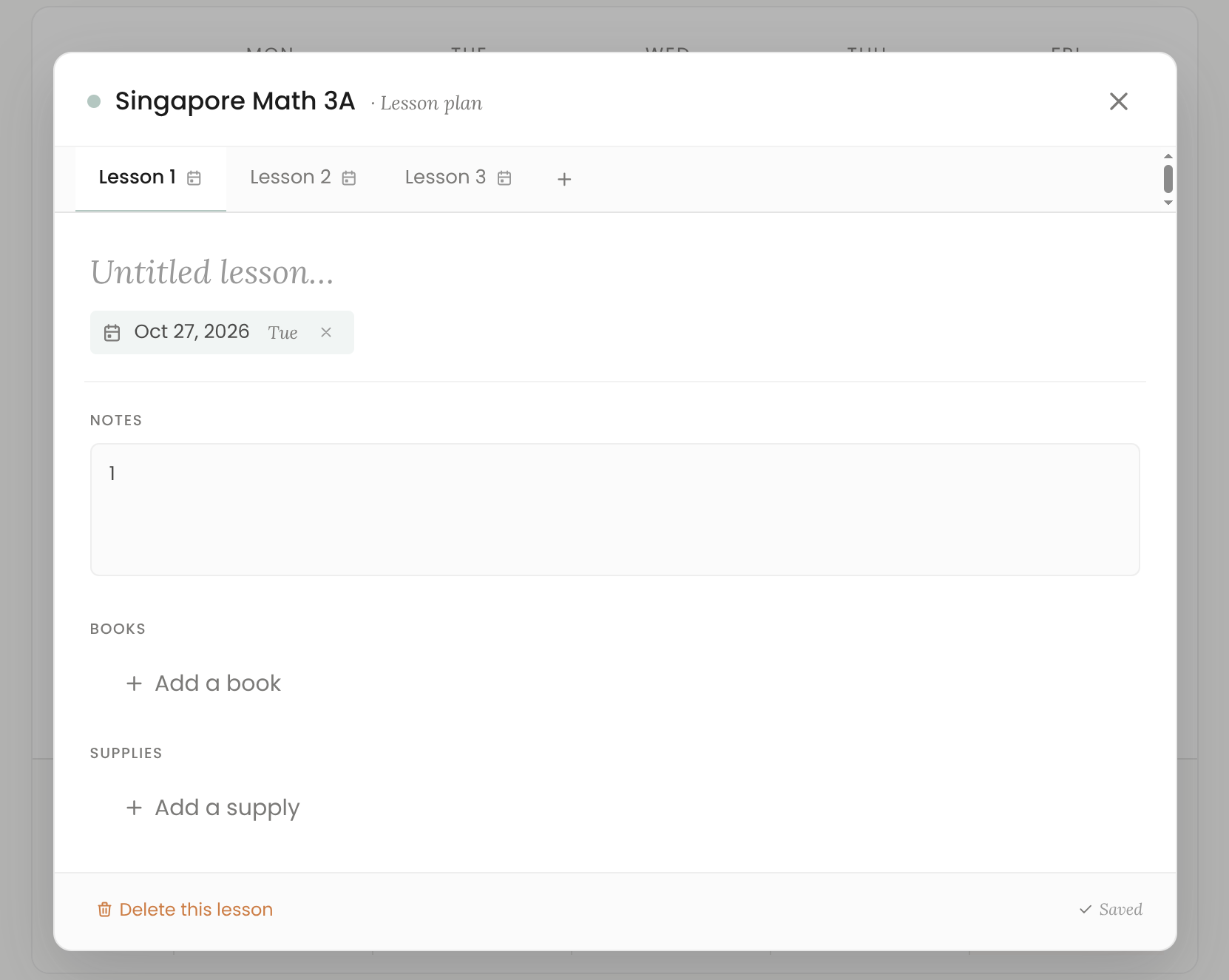Viewport: 1229px width, 980px height.
Task: Click the calendar icon on Lesson 3 tab
Action: (x=504, y=178)
